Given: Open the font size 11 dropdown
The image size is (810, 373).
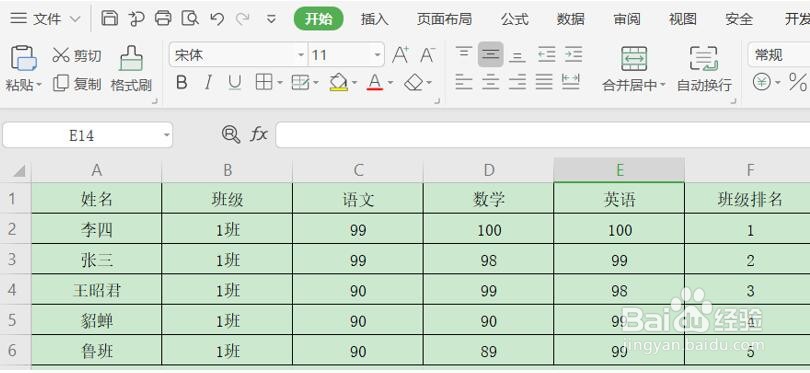Looking at the screenshot, I should point(377,55).
